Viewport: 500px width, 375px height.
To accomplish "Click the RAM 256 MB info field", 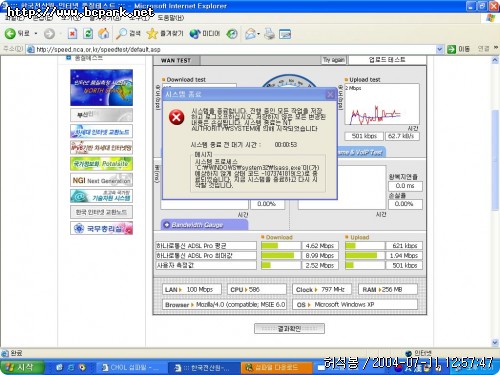I will (x=388, y=289).
